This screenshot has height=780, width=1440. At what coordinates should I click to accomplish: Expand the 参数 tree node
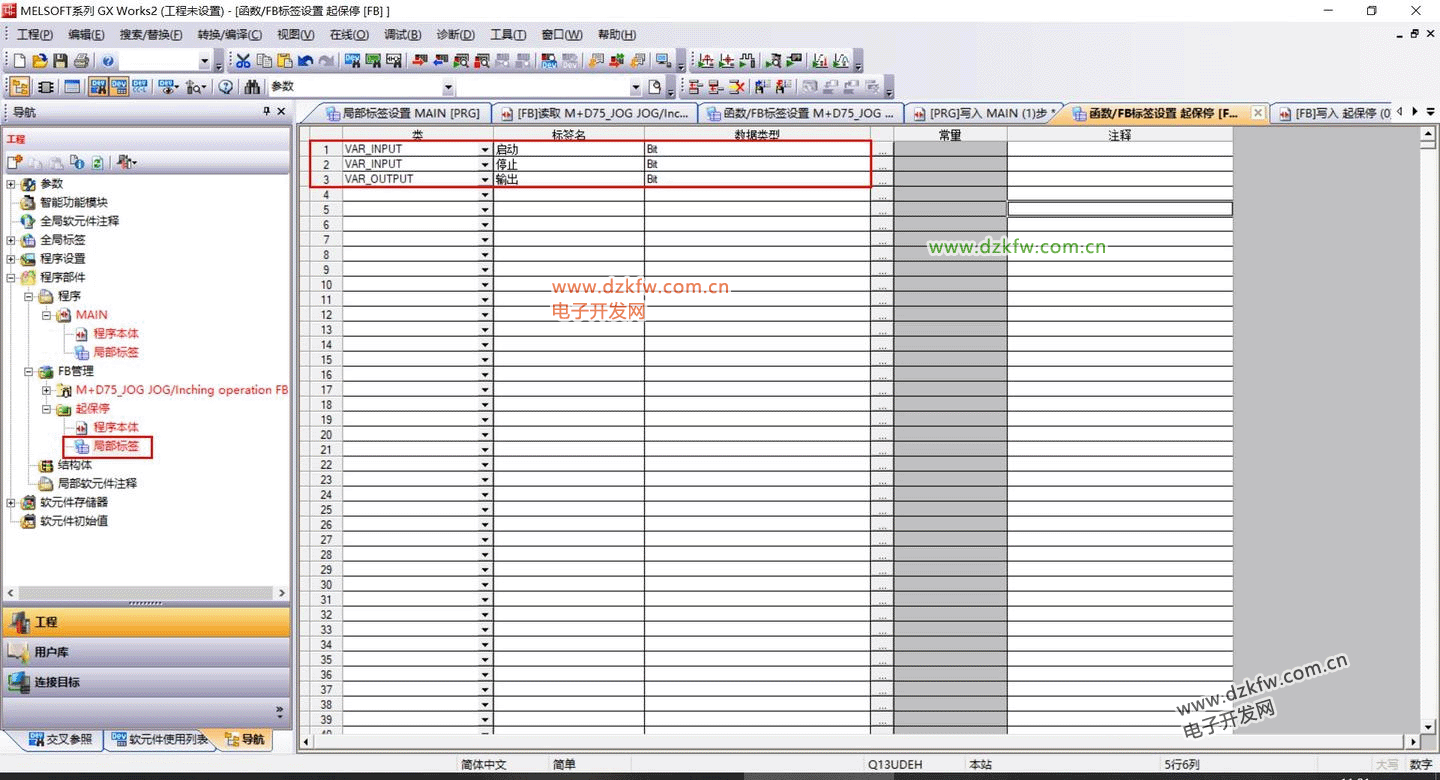(11, 184)
